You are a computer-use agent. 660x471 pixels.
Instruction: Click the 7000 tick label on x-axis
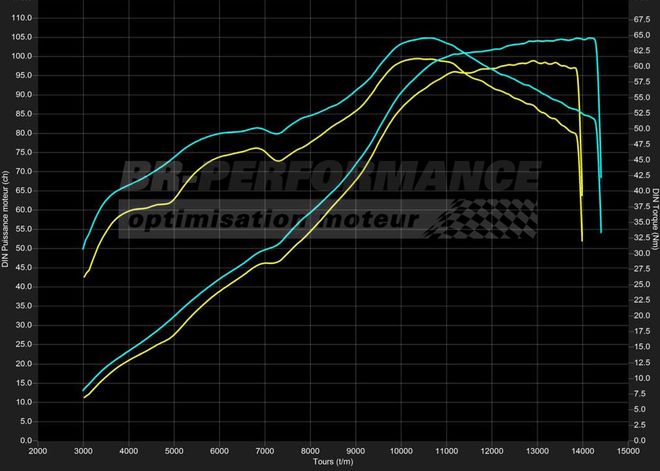click(265, 451)
